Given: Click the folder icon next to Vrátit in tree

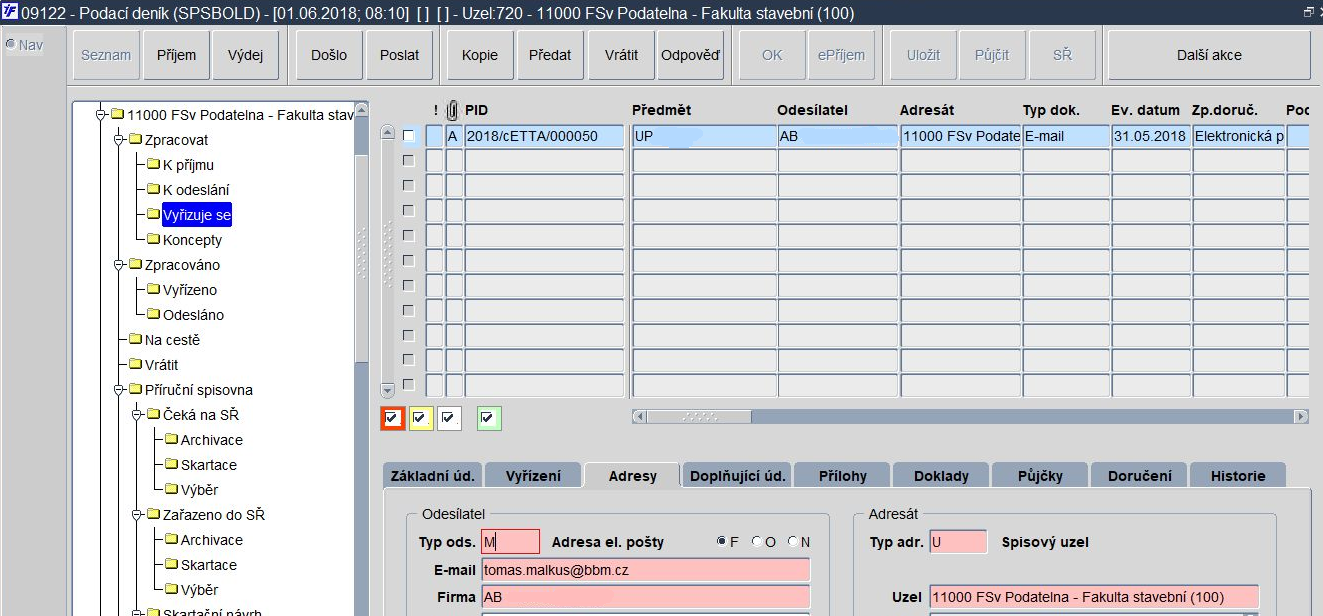Looking at the screenshot, I should (135, 364).
